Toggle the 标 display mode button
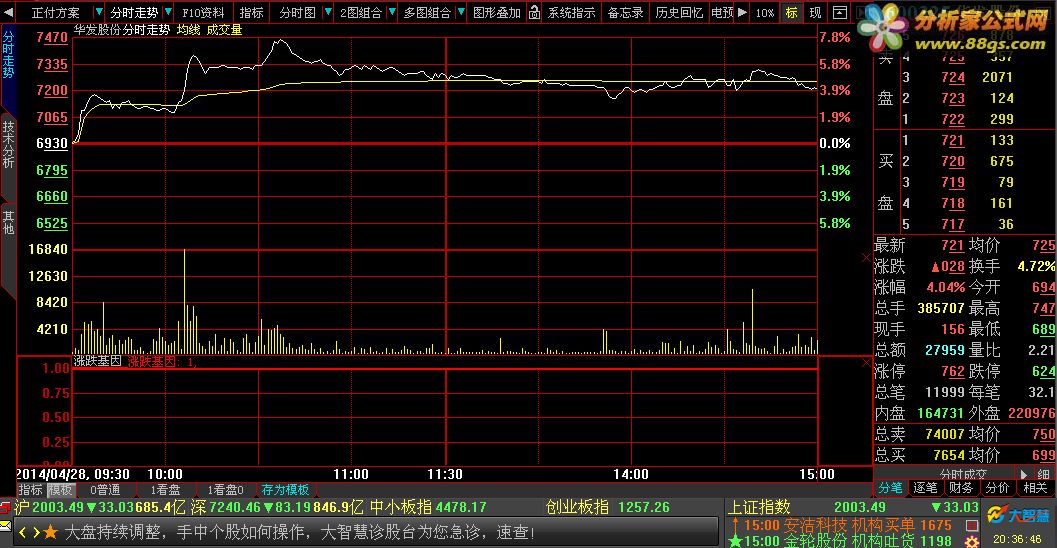Screen dimensions: 1057x548 (x=791, y=12)
